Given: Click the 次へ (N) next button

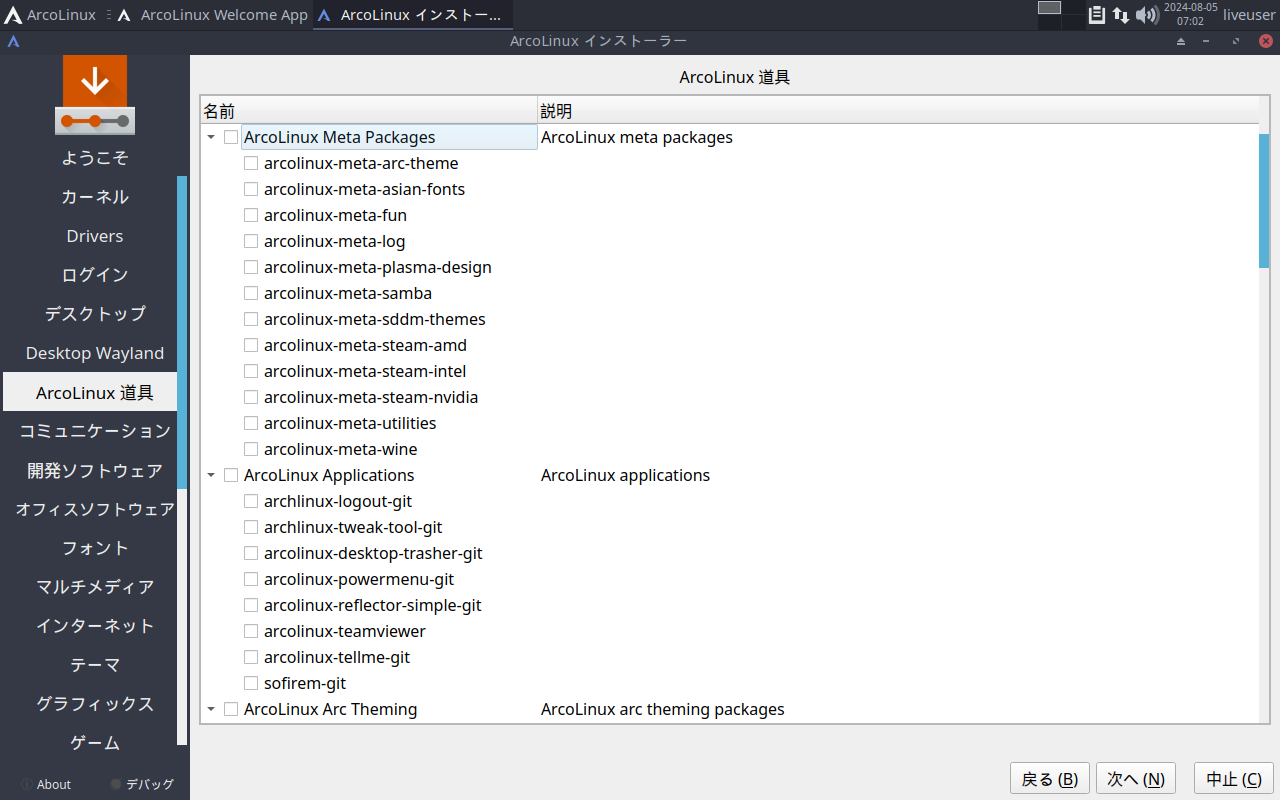Looking at the screenshot, I should click(x=1136, y=779).
